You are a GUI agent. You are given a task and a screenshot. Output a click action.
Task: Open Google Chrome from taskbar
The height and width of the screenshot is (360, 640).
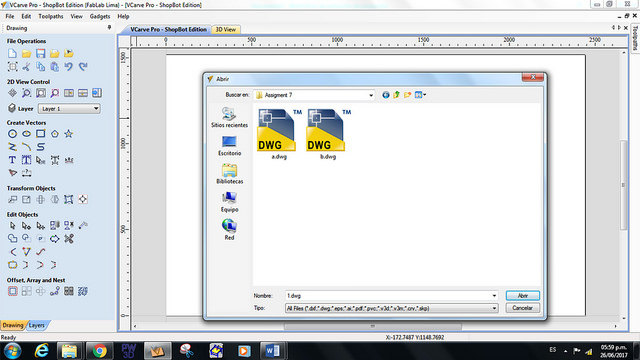(x=99, y=351)
